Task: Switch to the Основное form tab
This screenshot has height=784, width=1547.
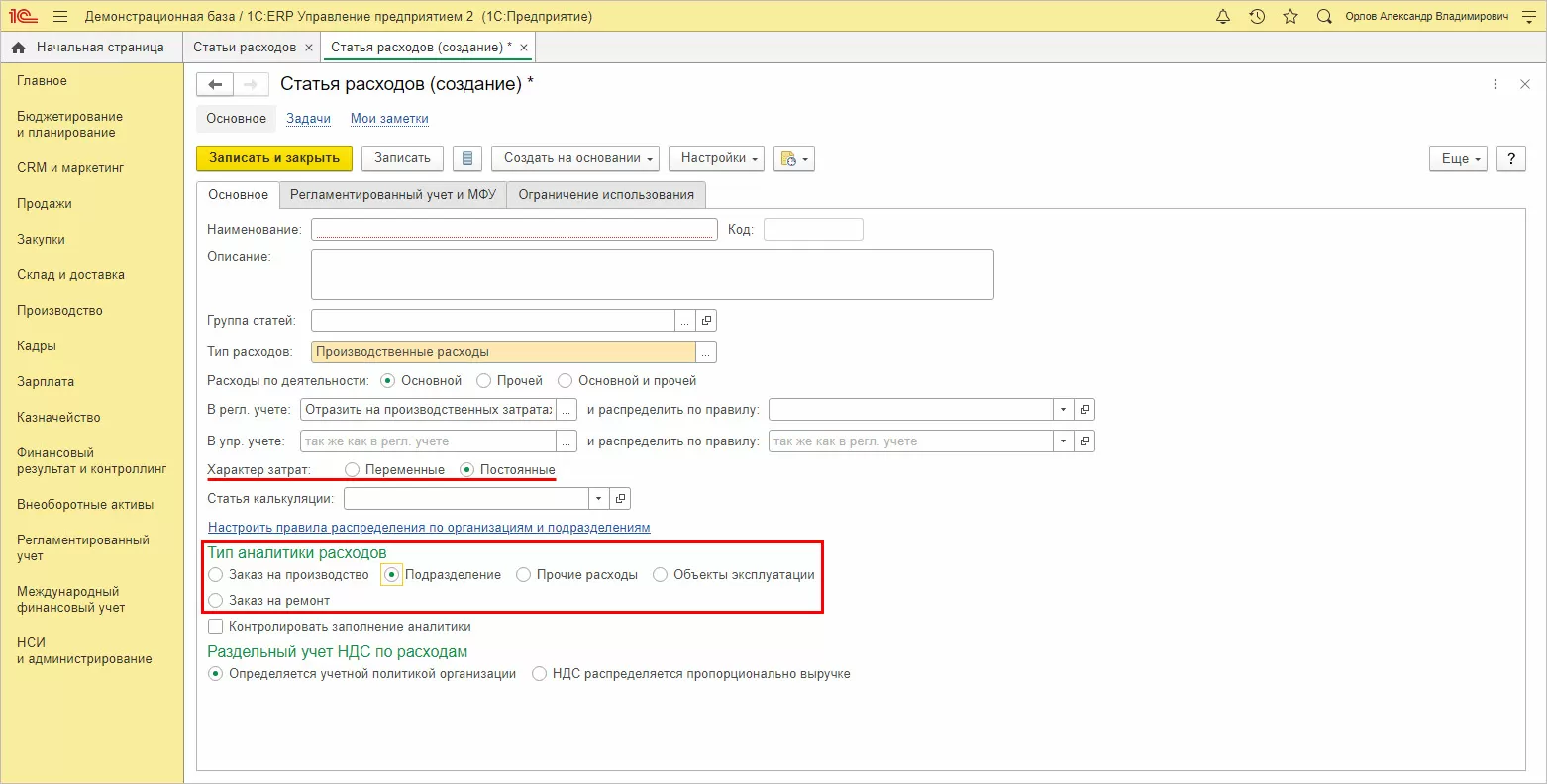Action: [238, 195]
